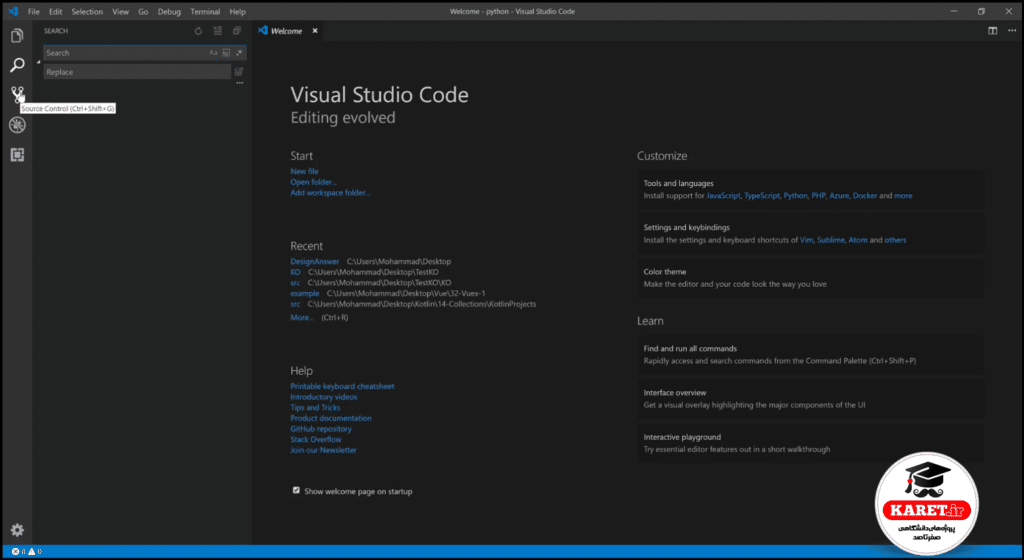The width and height of the screenshot is (1024, 560).
Task: Open Find and run all commands
Action: [810, 354]
